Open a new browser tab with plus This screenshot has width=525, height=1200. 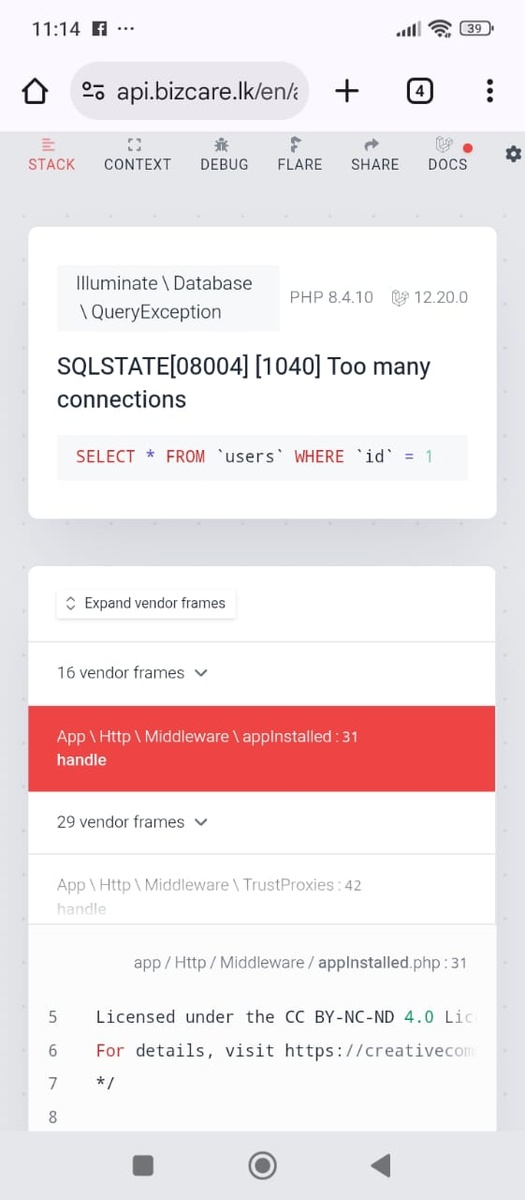coord(347,91)
